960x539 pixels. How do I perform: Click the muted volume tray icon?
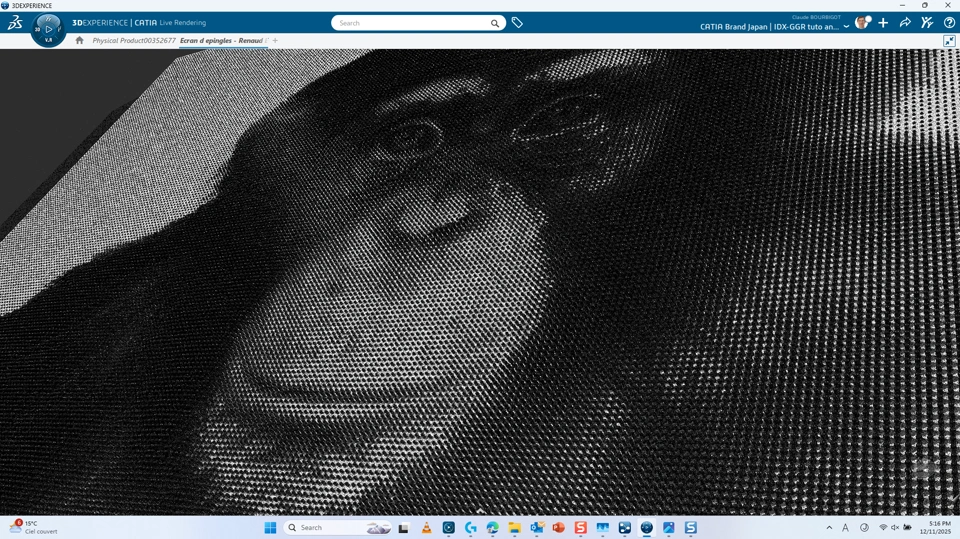(x=895, y=528)
